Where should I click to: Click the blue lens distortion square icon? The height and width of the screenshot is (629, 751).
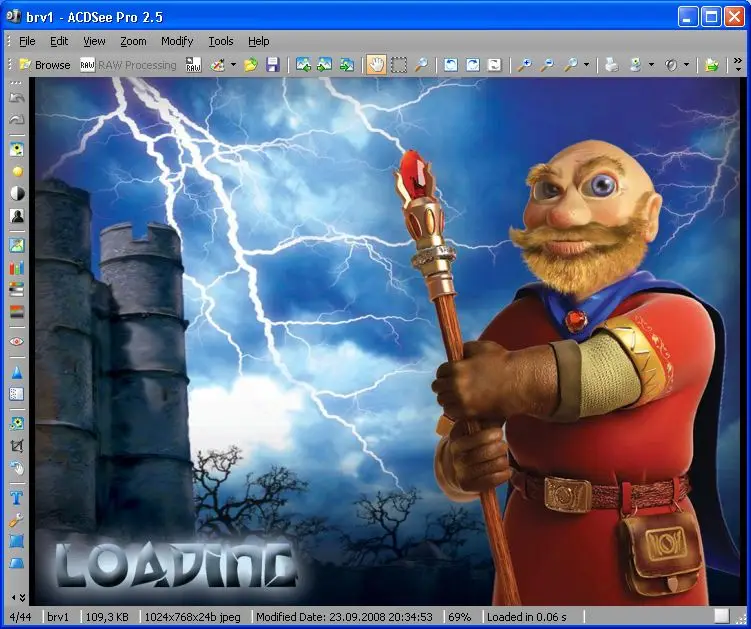[17, 542]
